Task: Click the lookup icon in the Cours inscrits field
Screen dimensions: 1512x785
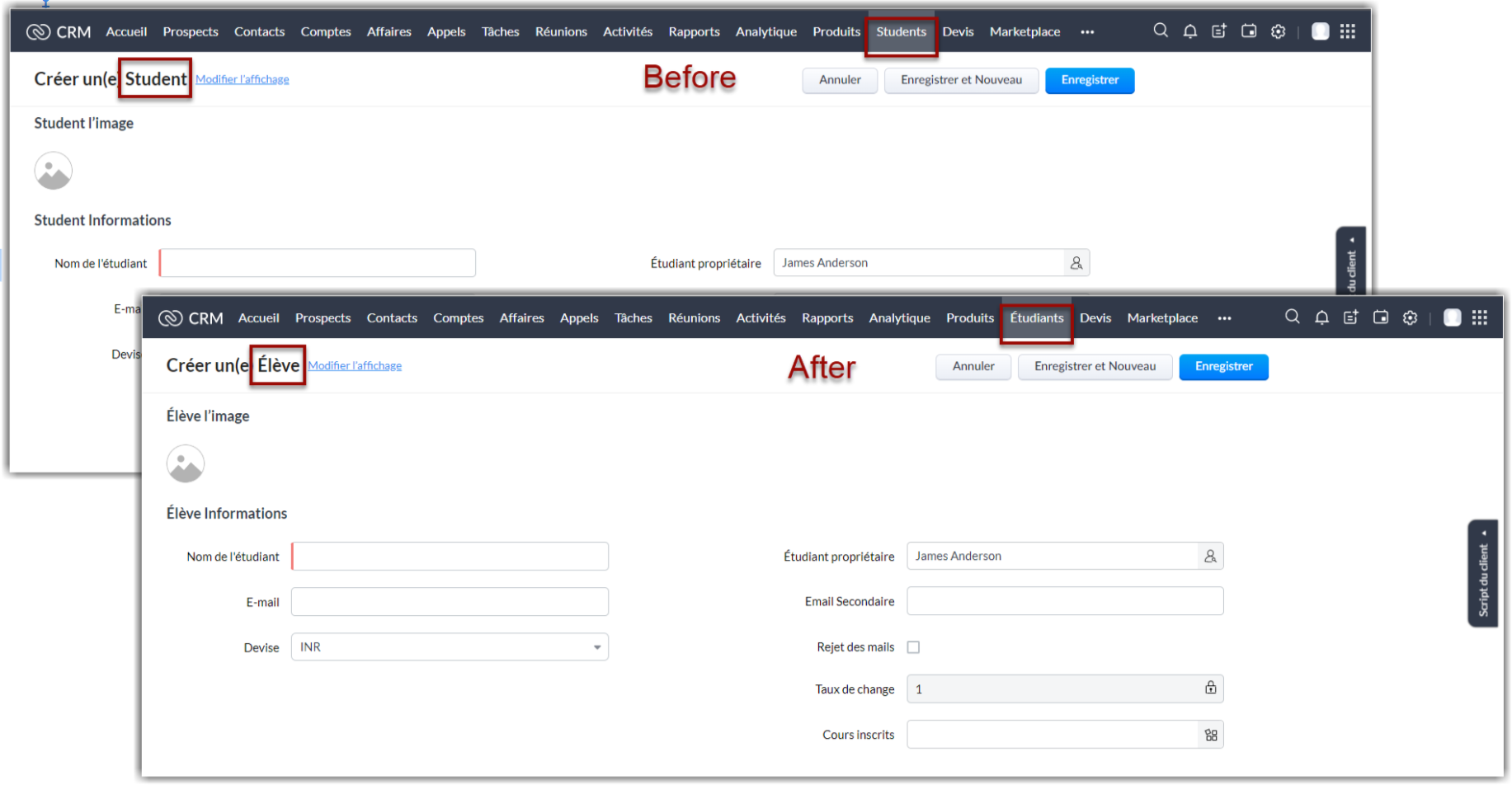Action: point(1210,735)
